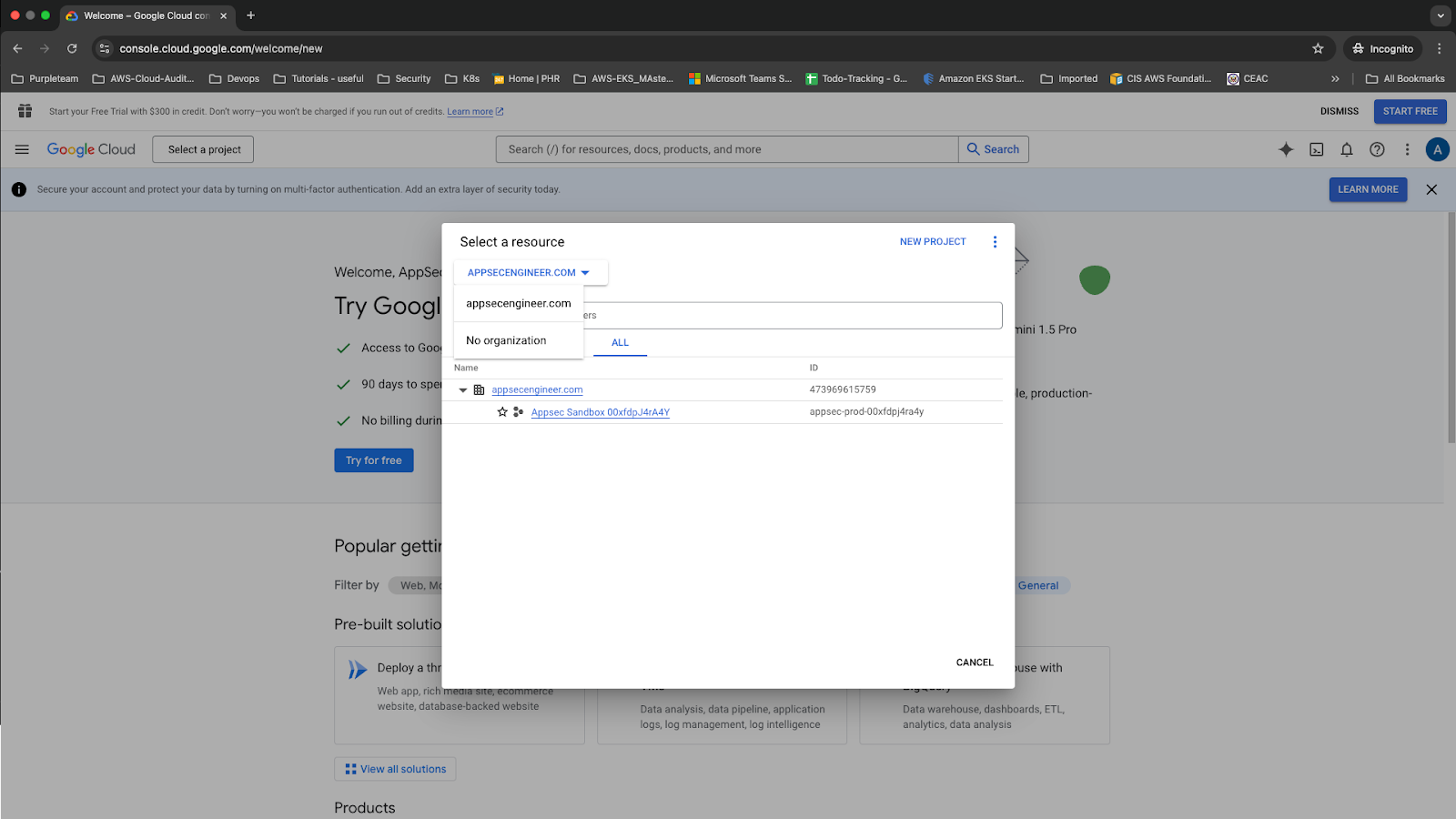
Task: Click the info icon in security banner
Action: [x=19, y=189]
